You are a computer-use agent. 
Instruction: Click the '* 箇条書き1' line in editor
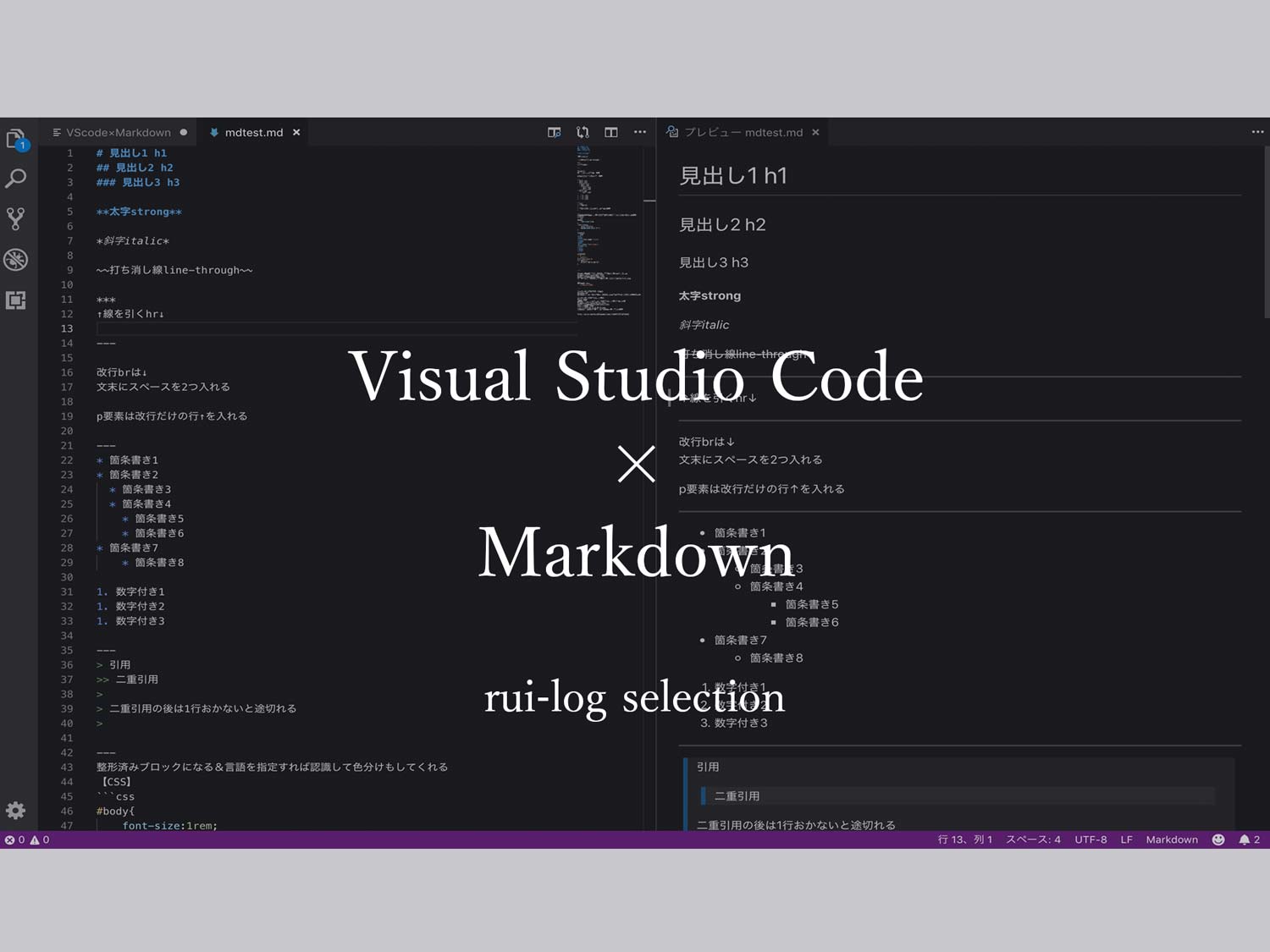pyautogui.click(x=127, y=459)
